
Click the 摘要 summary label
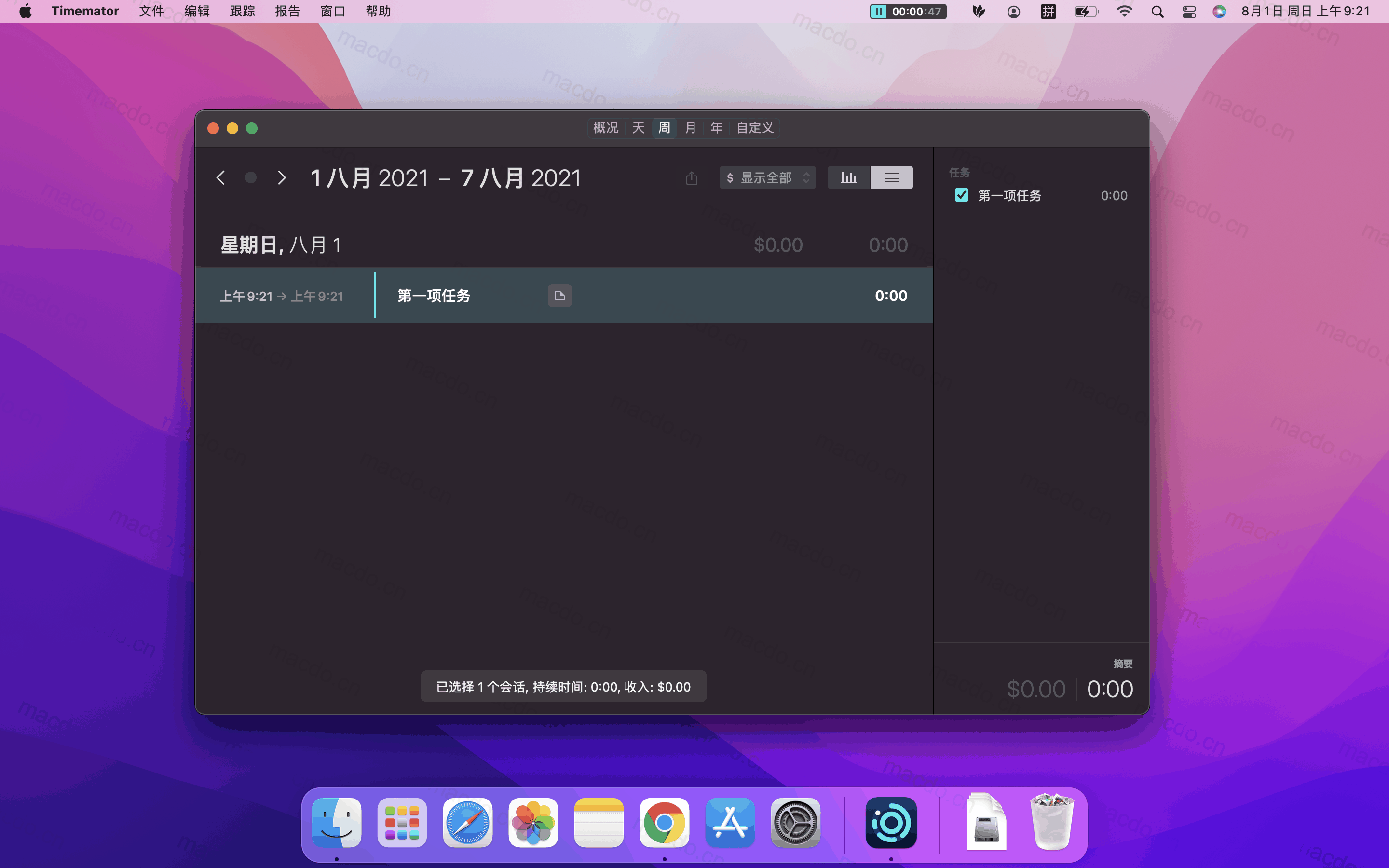(x=1123, y=664)
